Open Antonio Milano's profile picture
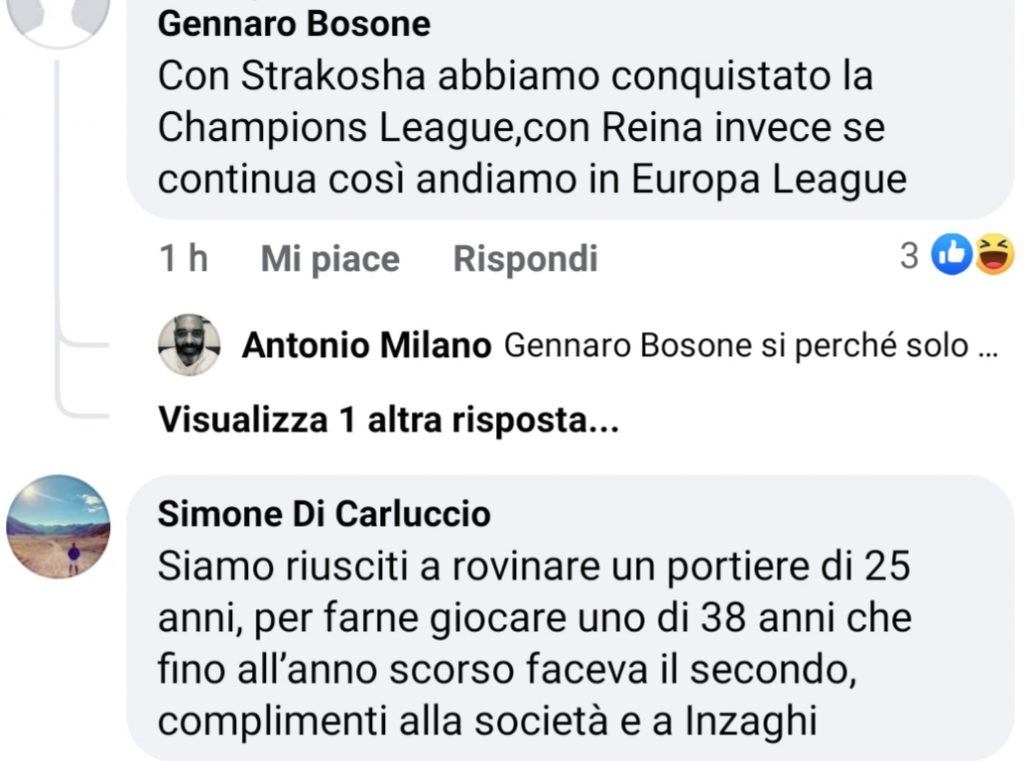Viewport: 1024px width, 761px height. click(x=189, y=345)
